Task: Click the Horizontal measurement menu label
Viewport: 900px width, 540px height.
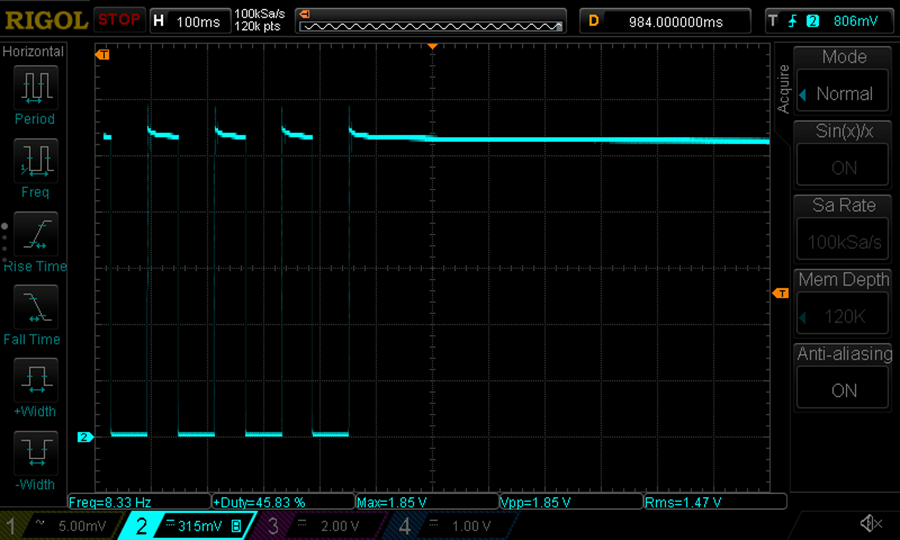Action: coord(33,52)
